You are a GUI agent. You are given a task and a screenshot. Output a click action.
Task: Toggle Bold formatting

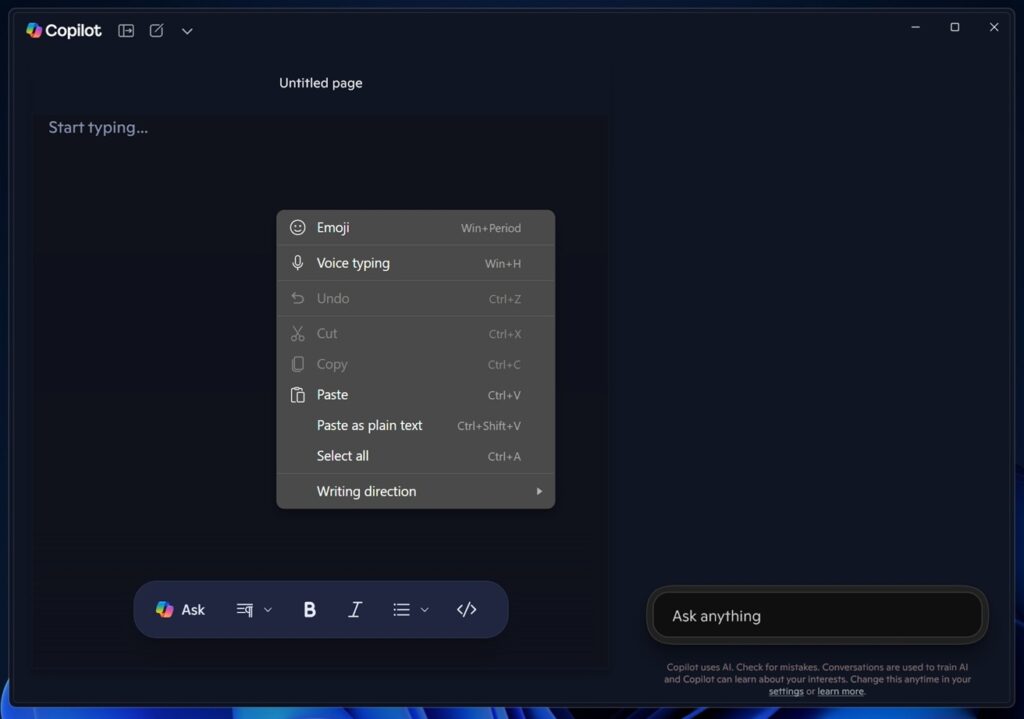[x=310, y=609]
